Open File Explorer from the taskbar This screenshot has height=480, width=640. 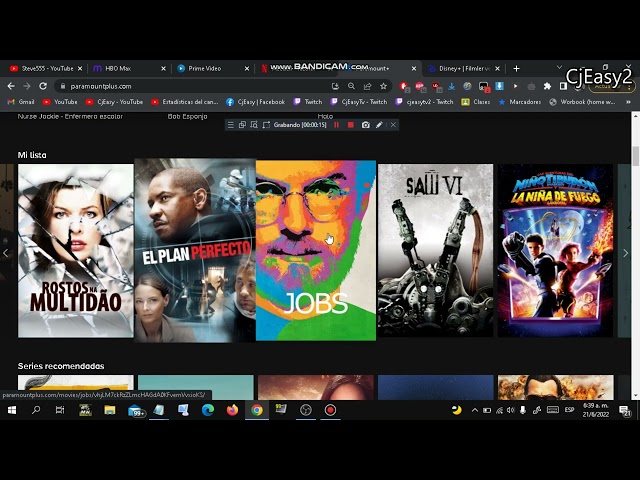click(x=109, y=410)
